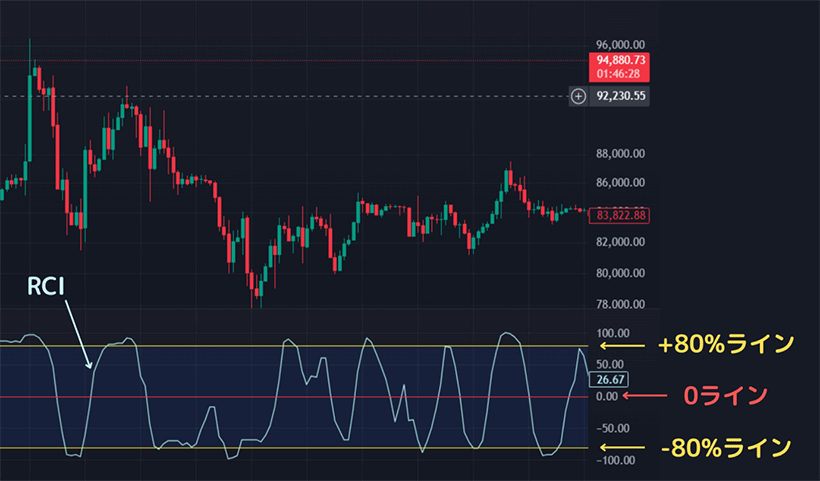This screenshot has height=481, width=820.
Task: Select the -80%ライン yellow text label
Action: (725, 446)
